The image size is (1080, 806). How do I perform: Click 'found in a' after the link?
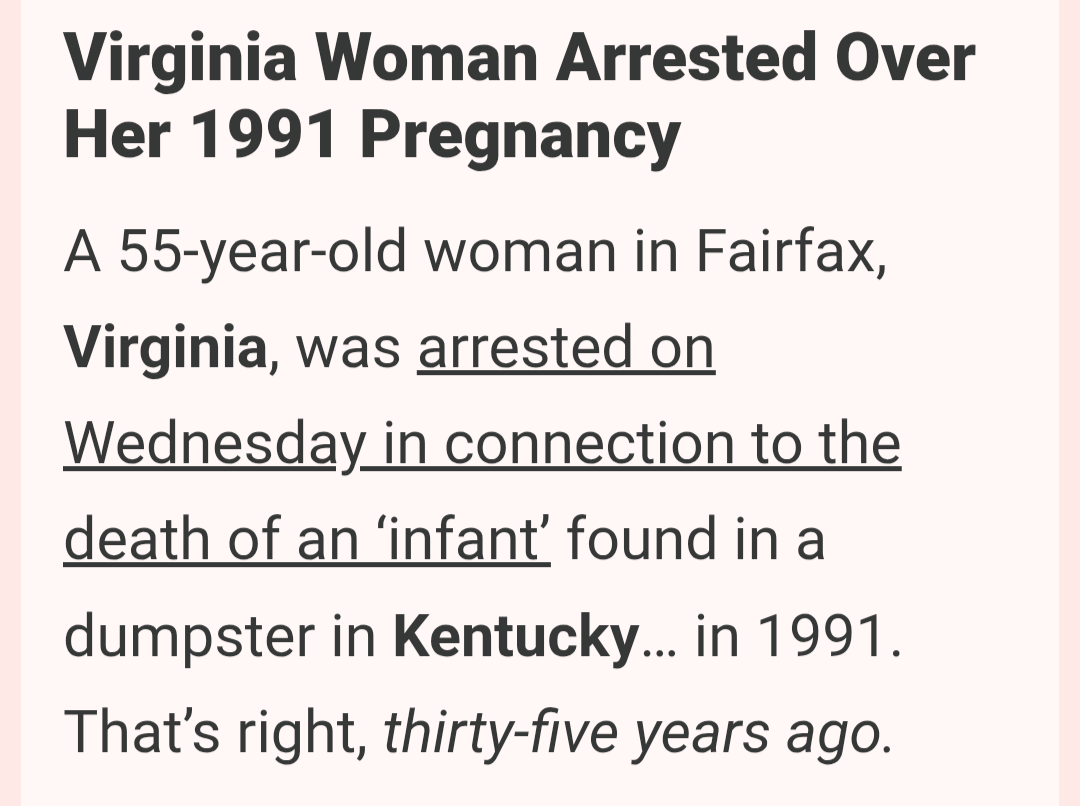pyautogui.click(x=696, y=540)
